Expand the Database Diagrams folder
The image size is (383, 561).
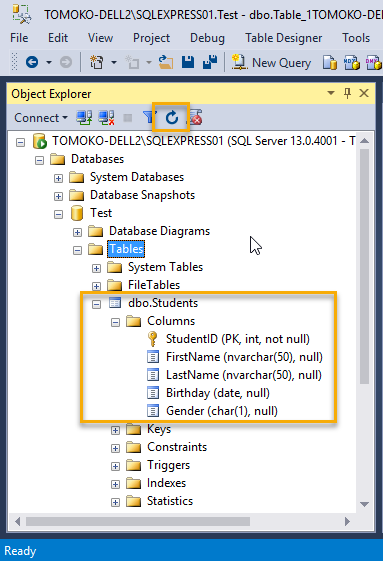[x=77, y=232]
